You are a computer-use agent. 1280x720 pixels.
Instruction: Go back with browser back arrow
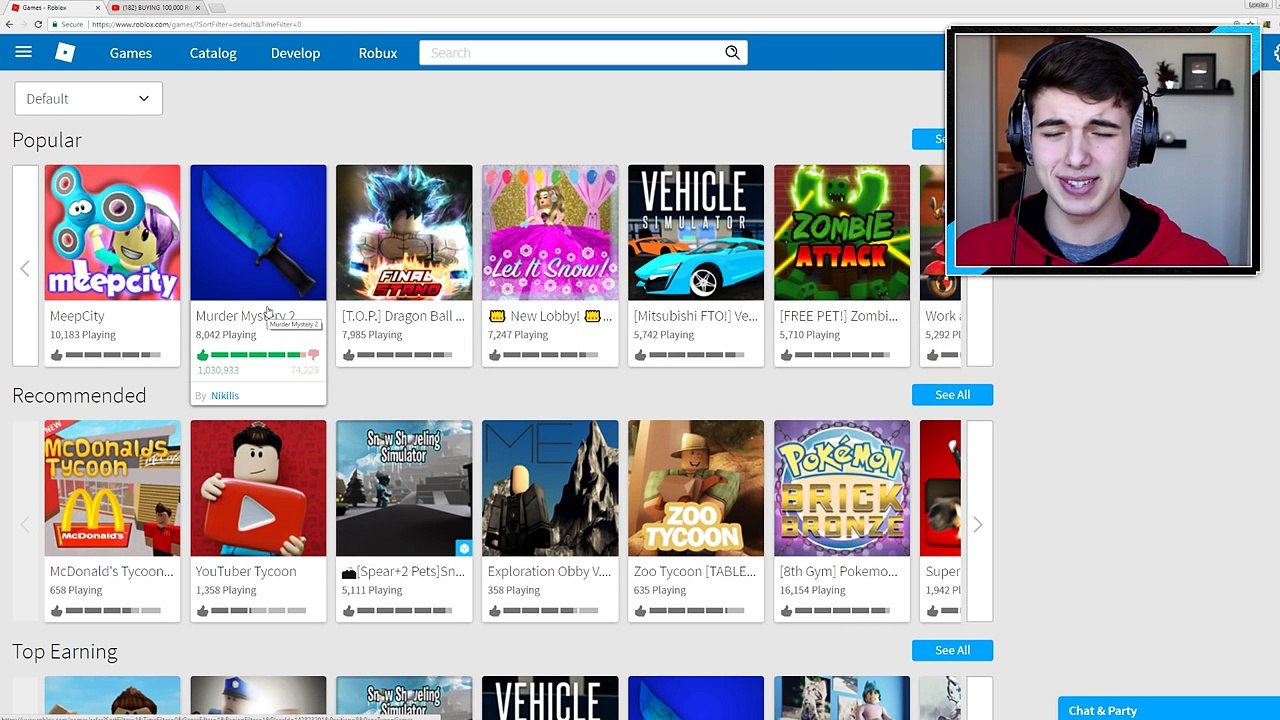tap(9, 24)
